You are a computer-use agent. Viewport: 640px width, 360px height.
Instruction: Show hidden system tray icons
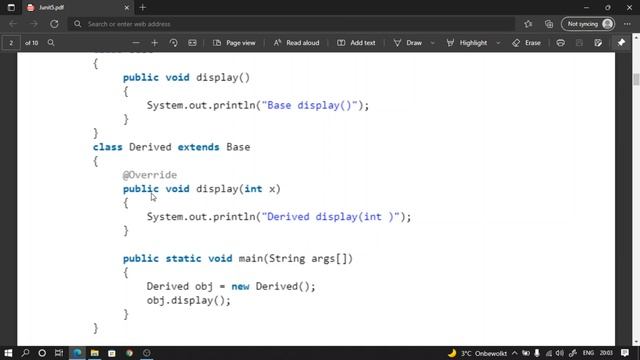point(515,353)
